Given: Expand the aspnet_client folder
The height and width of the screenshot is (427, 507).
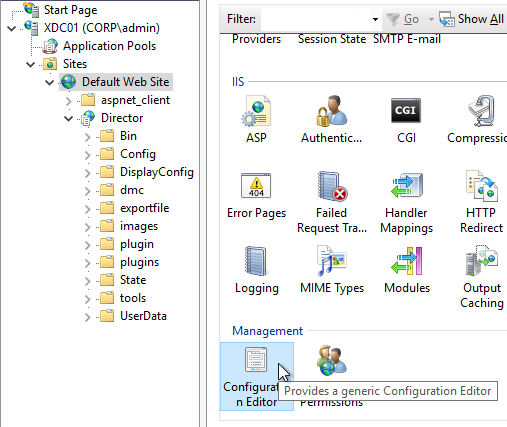Looking at the screenshot, I should 68,101.
